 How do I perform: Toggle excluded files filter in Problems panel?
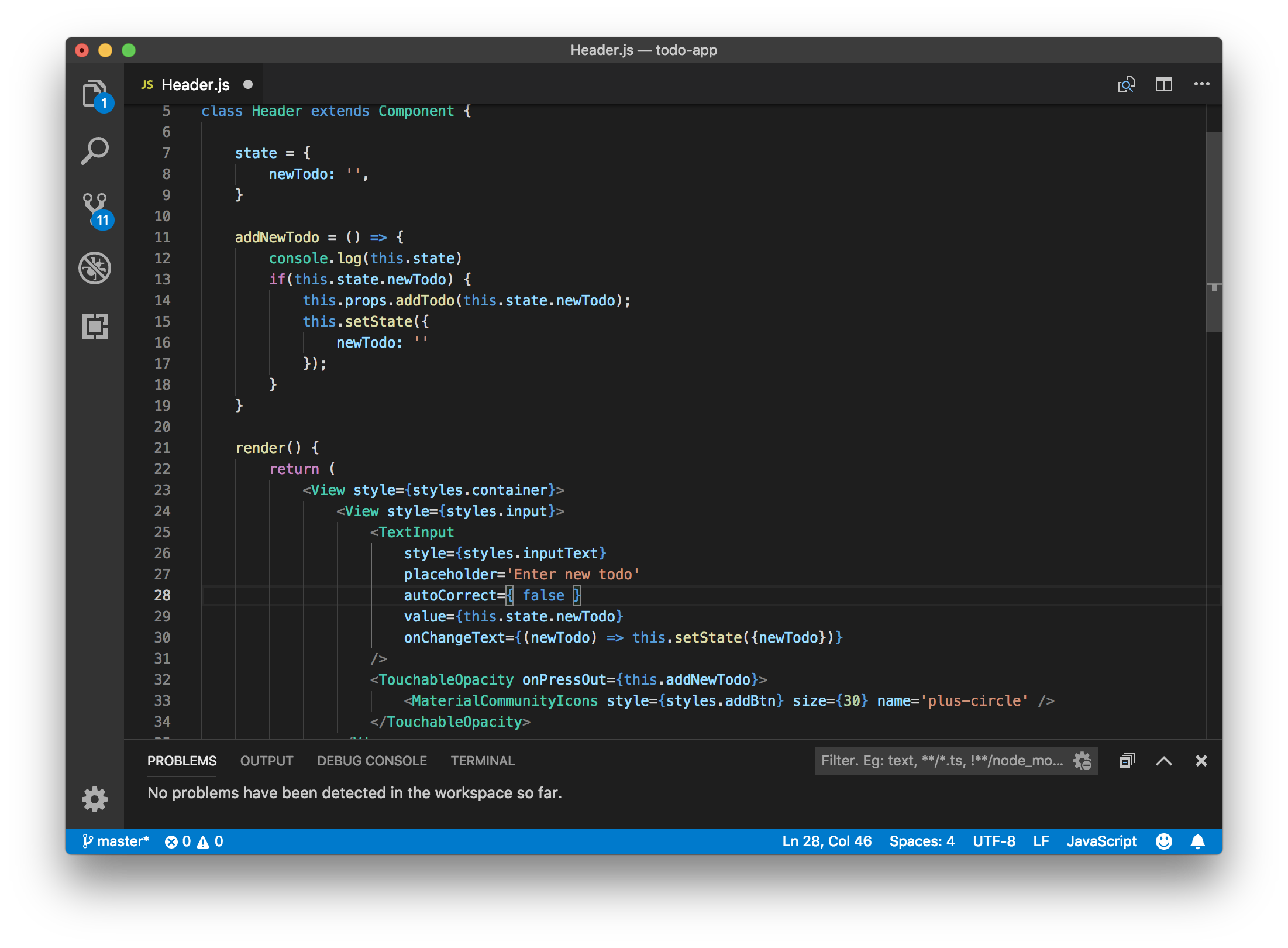tap(1082, 761)
